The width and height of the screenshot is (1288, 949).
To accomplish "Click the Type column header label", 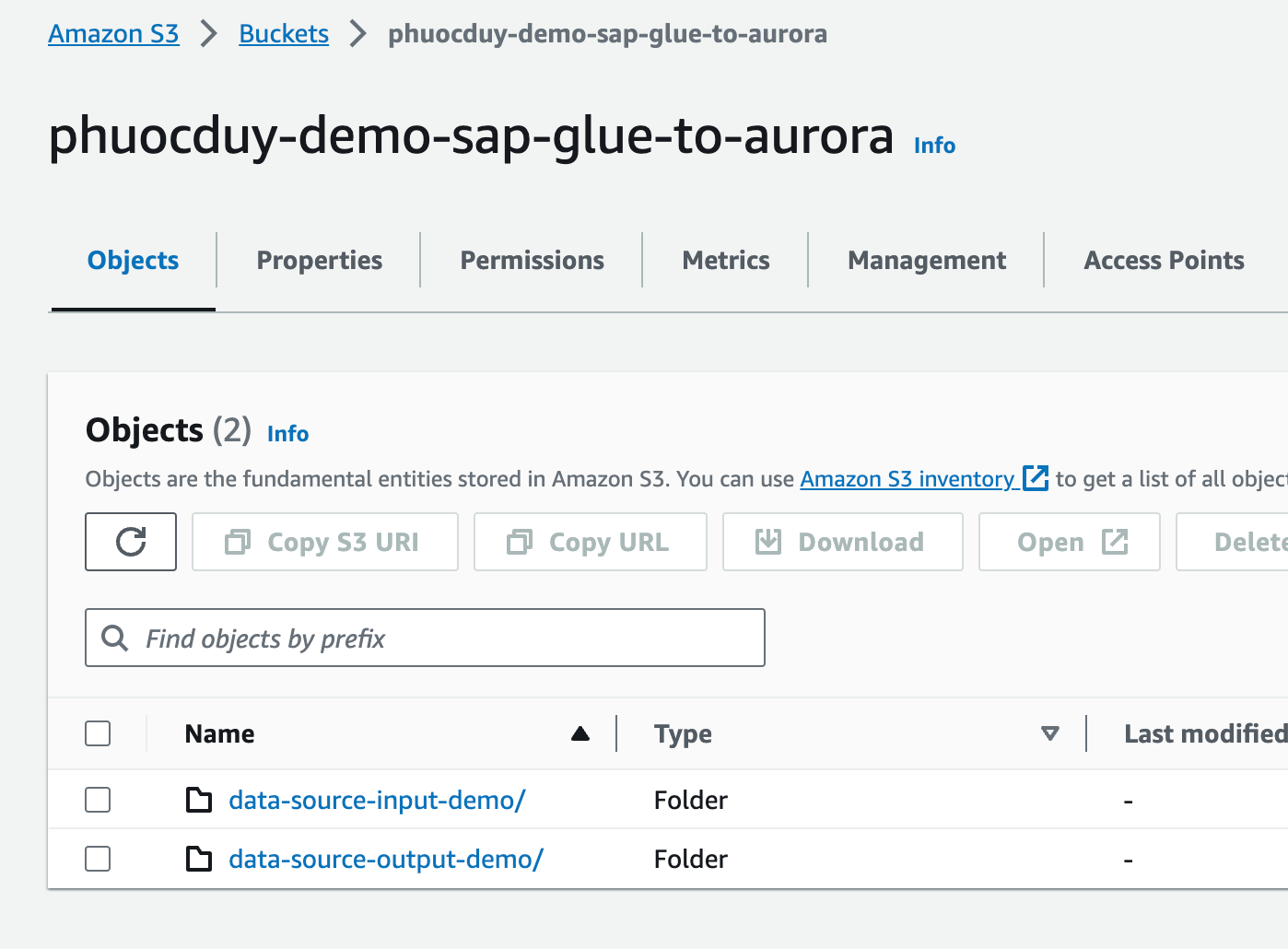I will 683,733.
